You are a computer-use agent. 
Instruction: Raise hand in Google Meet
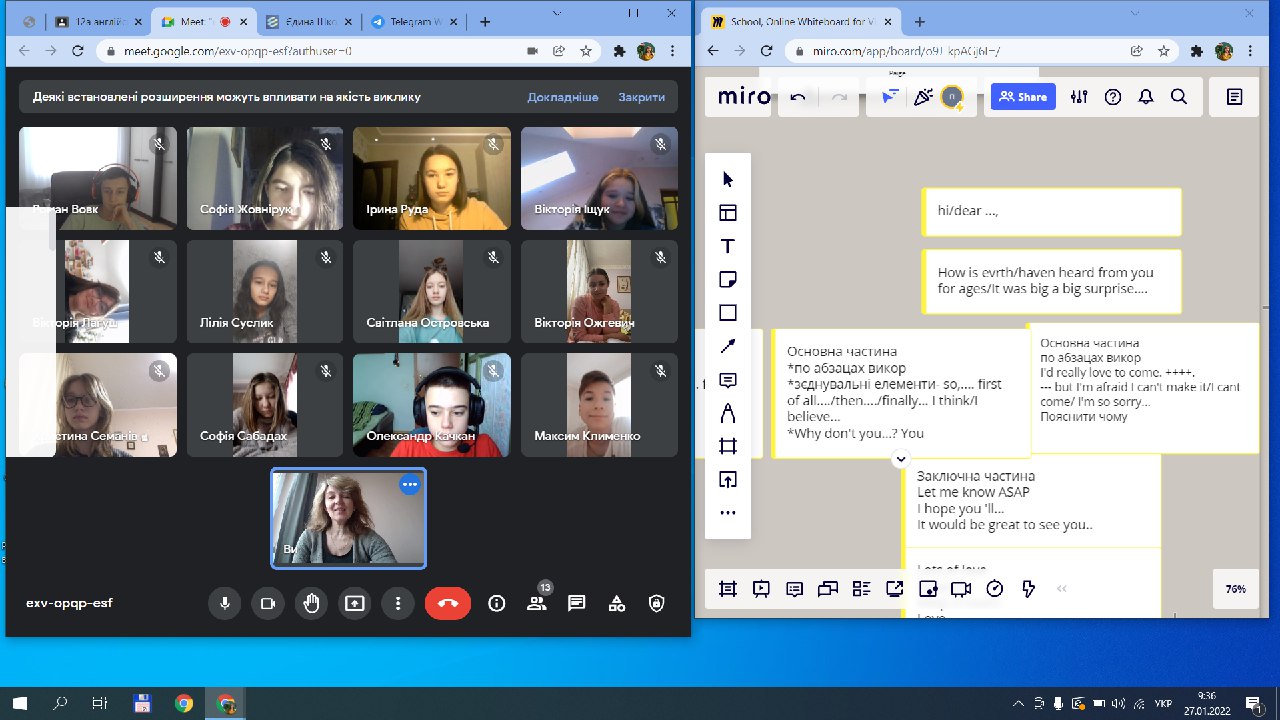[312, 603]
